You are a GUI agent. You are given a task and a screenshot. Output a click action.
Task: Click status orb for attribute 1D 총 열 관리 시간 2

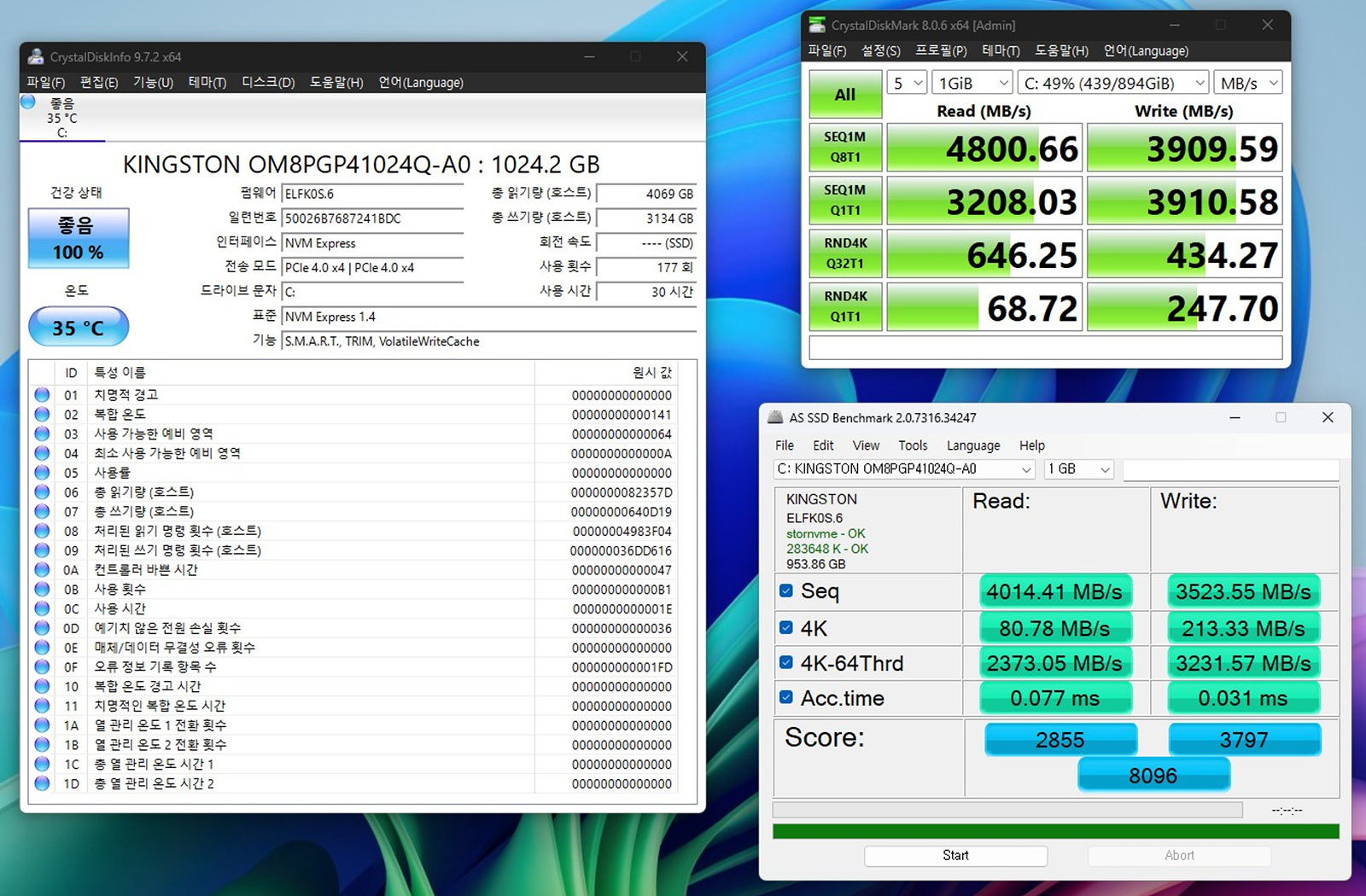[42, 783]
